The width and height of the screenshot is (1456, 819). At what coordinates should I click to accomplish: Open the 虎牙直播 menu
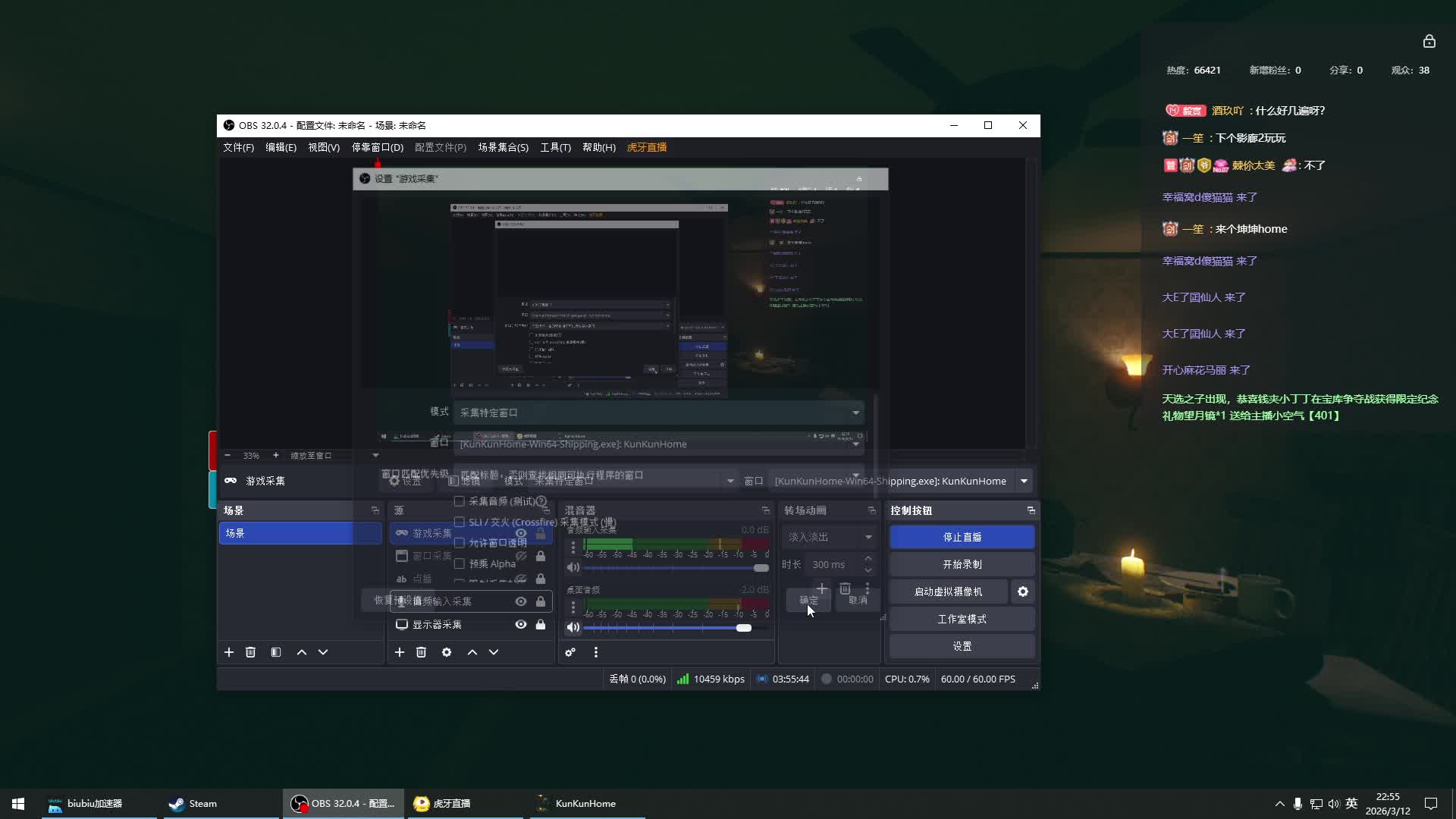coord(646,147)
